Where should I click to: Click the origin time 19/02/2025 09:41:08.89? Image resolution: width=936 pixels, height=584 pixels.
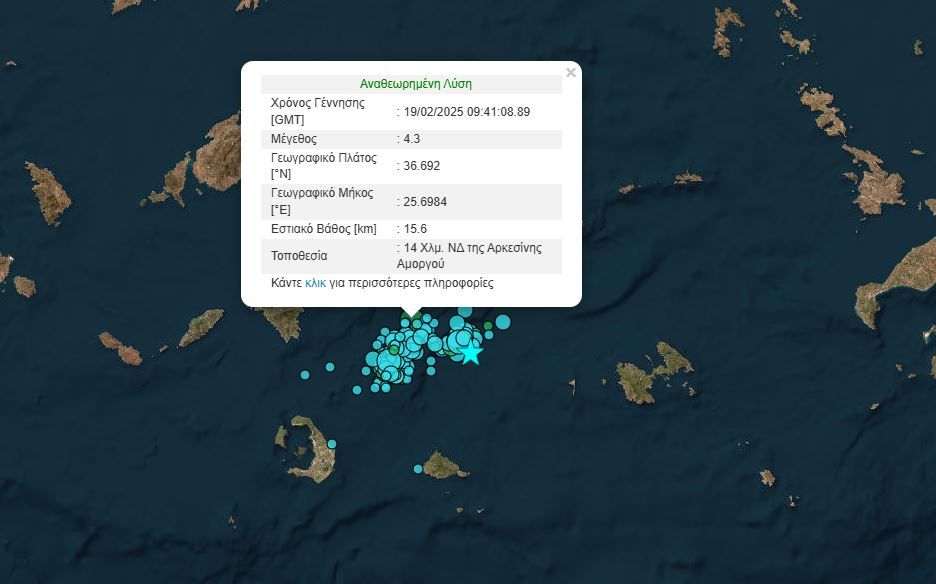point(466,112)
